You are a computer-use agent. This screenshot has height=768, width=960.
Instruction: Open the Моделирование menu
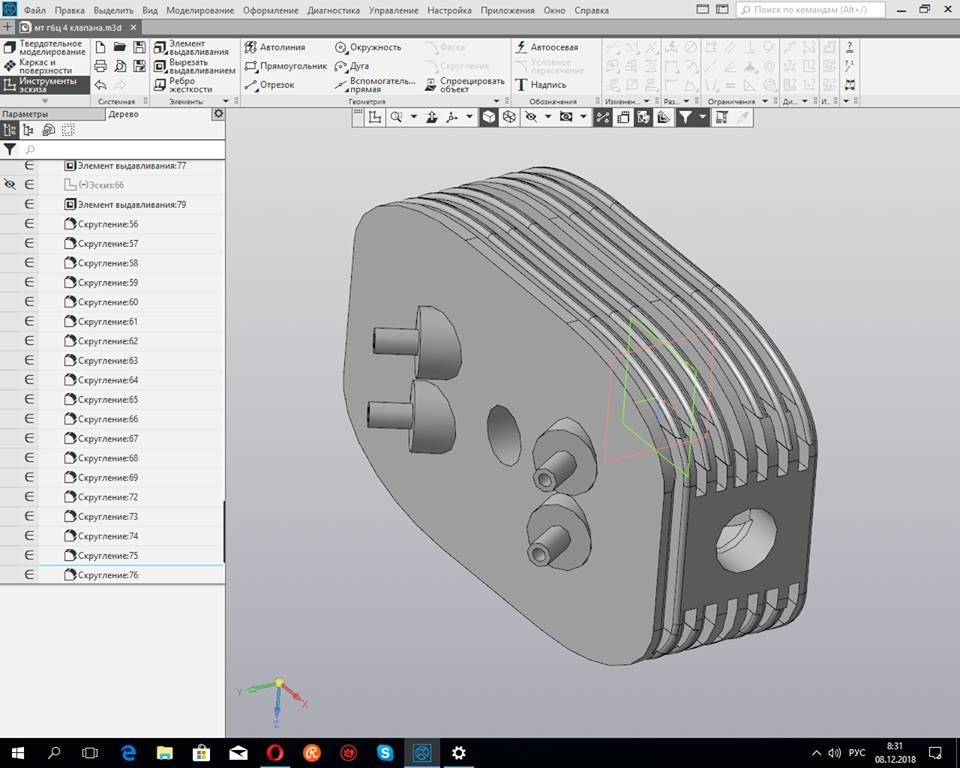pyautogui.click(x=200, y=10)
